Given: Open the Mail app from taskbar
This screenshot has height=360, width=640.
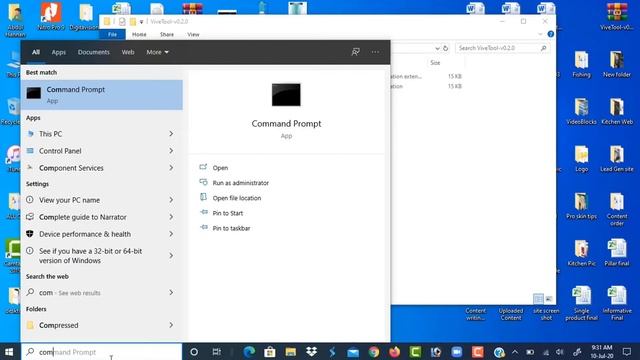Looking at the screenshot, I should (353, 352).
